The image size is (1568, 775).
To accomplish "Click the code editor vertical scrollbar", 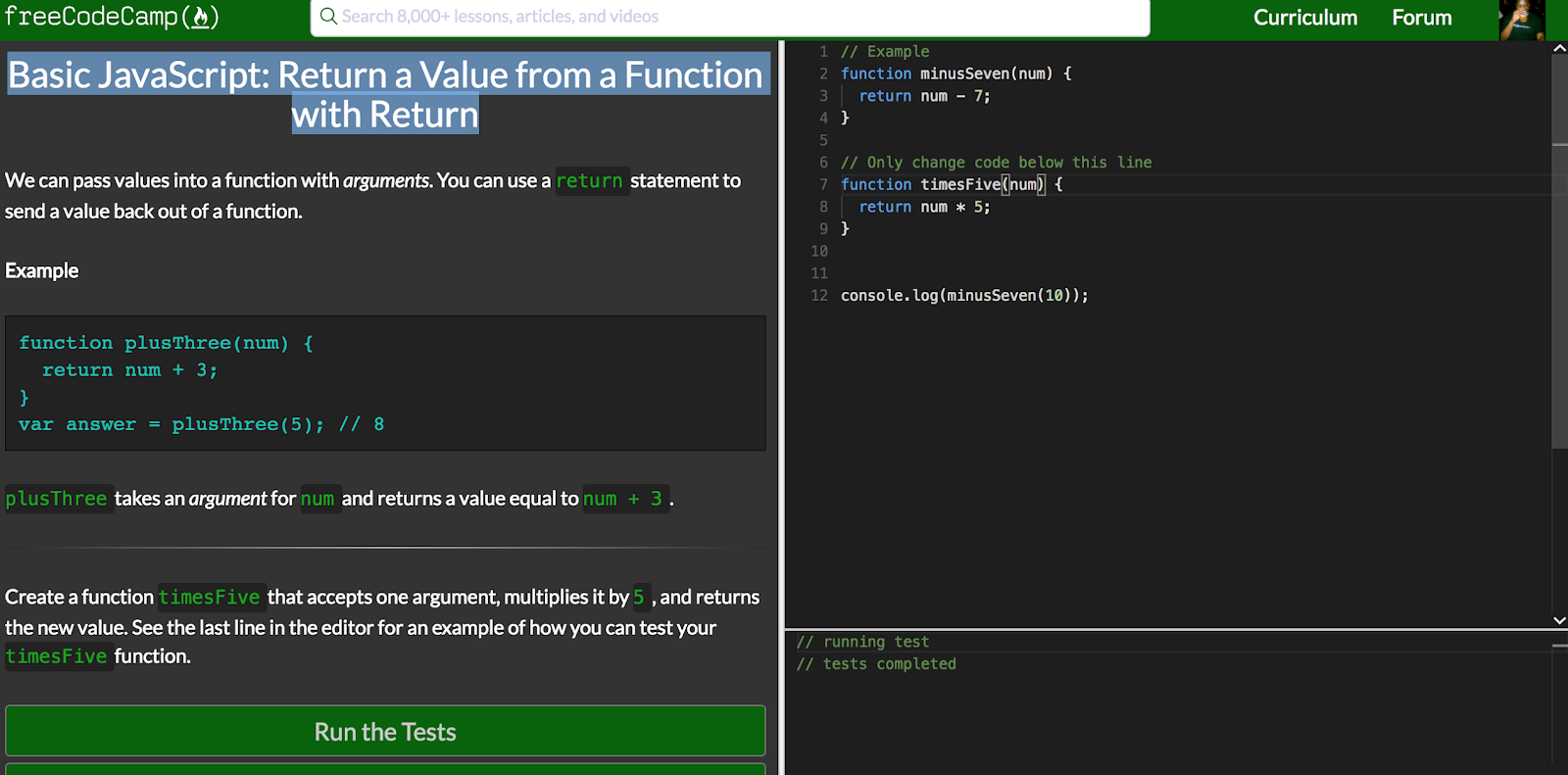I will point(1559,294).
